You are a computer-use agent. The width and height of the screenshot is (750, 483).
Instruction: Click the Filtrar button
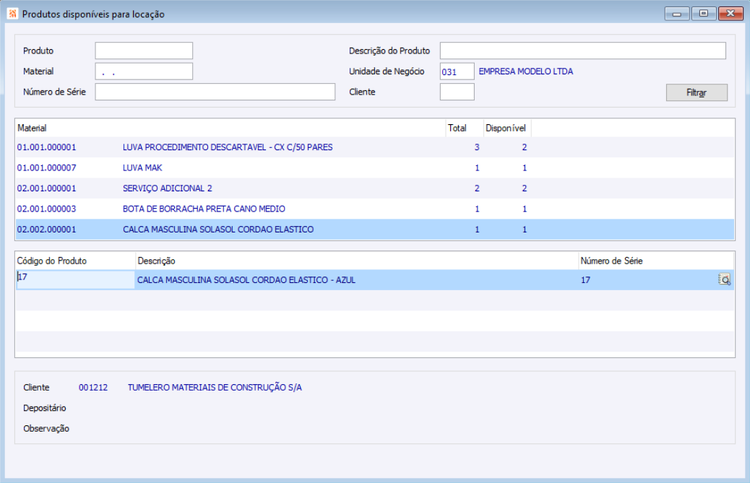point(696,92)
